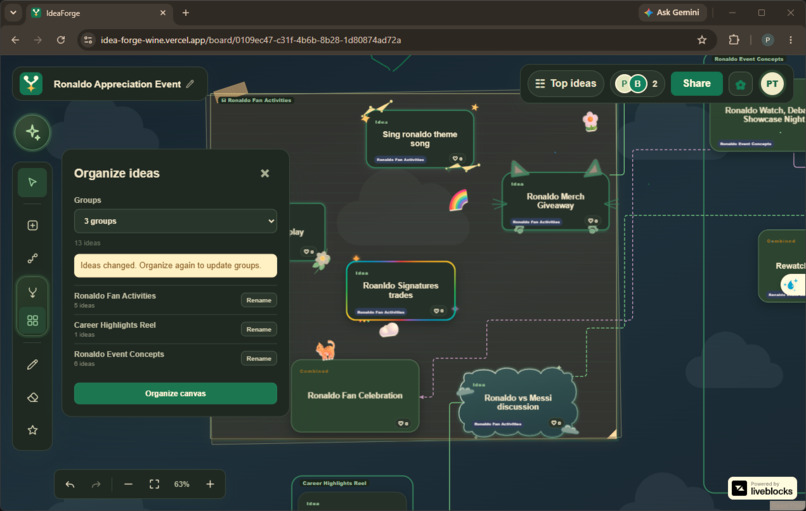Open the PT user profile avatar

(772, 84)
